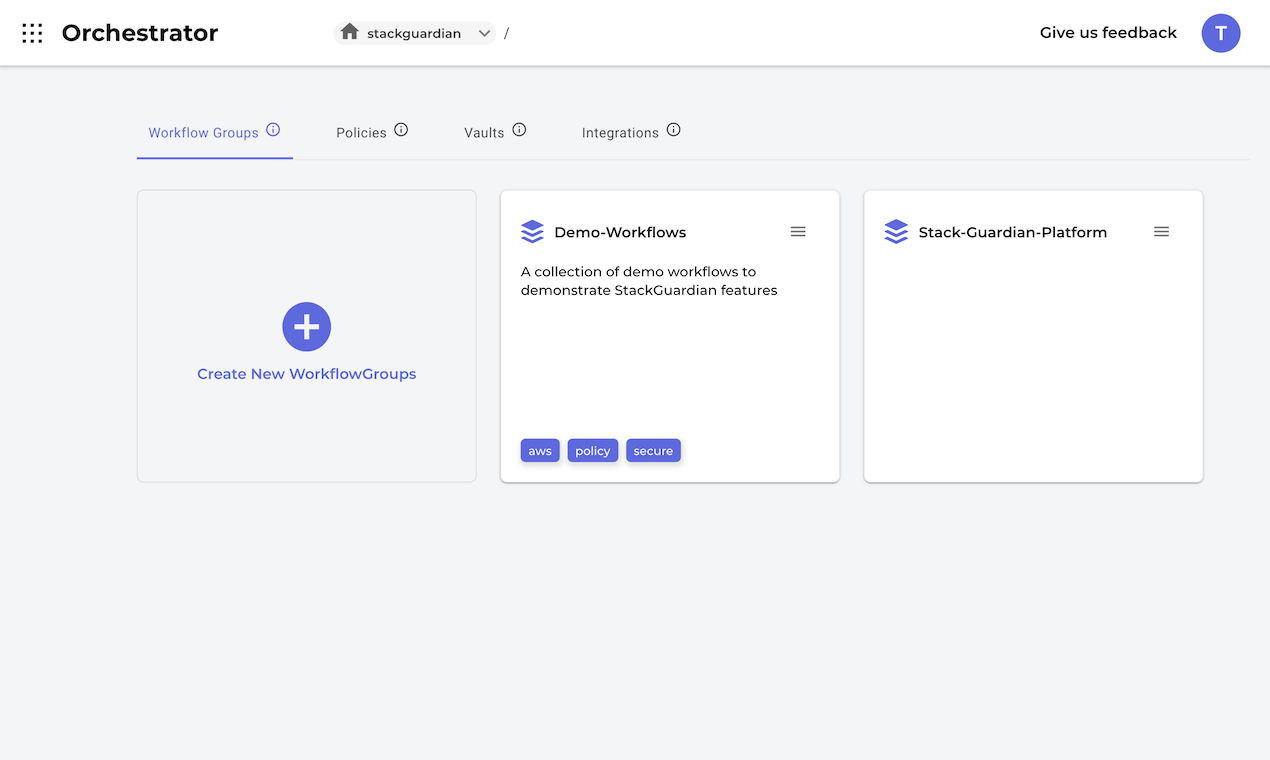Click the Orchestrator app title

click(140, 33)
